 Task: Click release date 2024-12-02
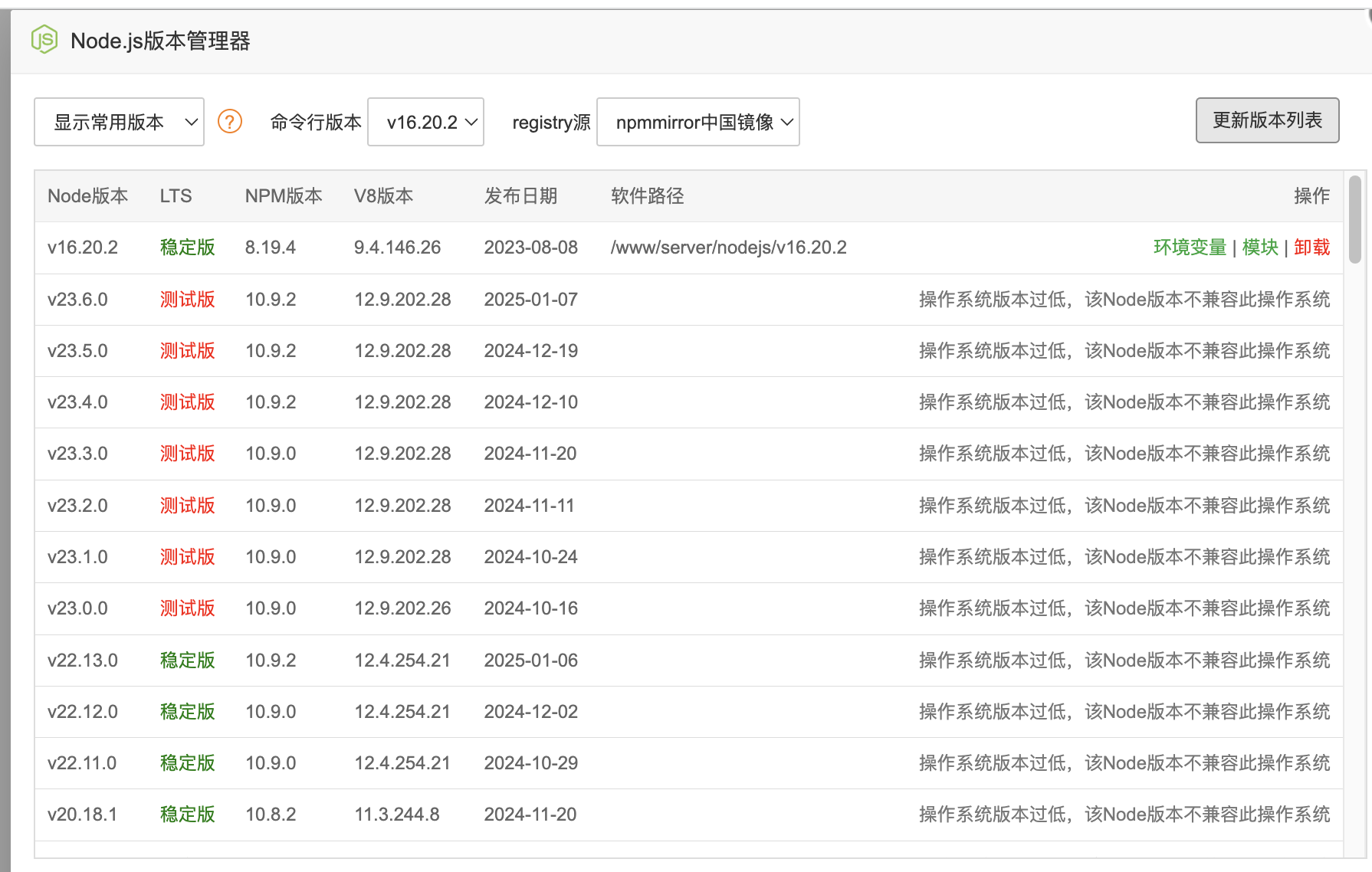[x=530, y=712]
